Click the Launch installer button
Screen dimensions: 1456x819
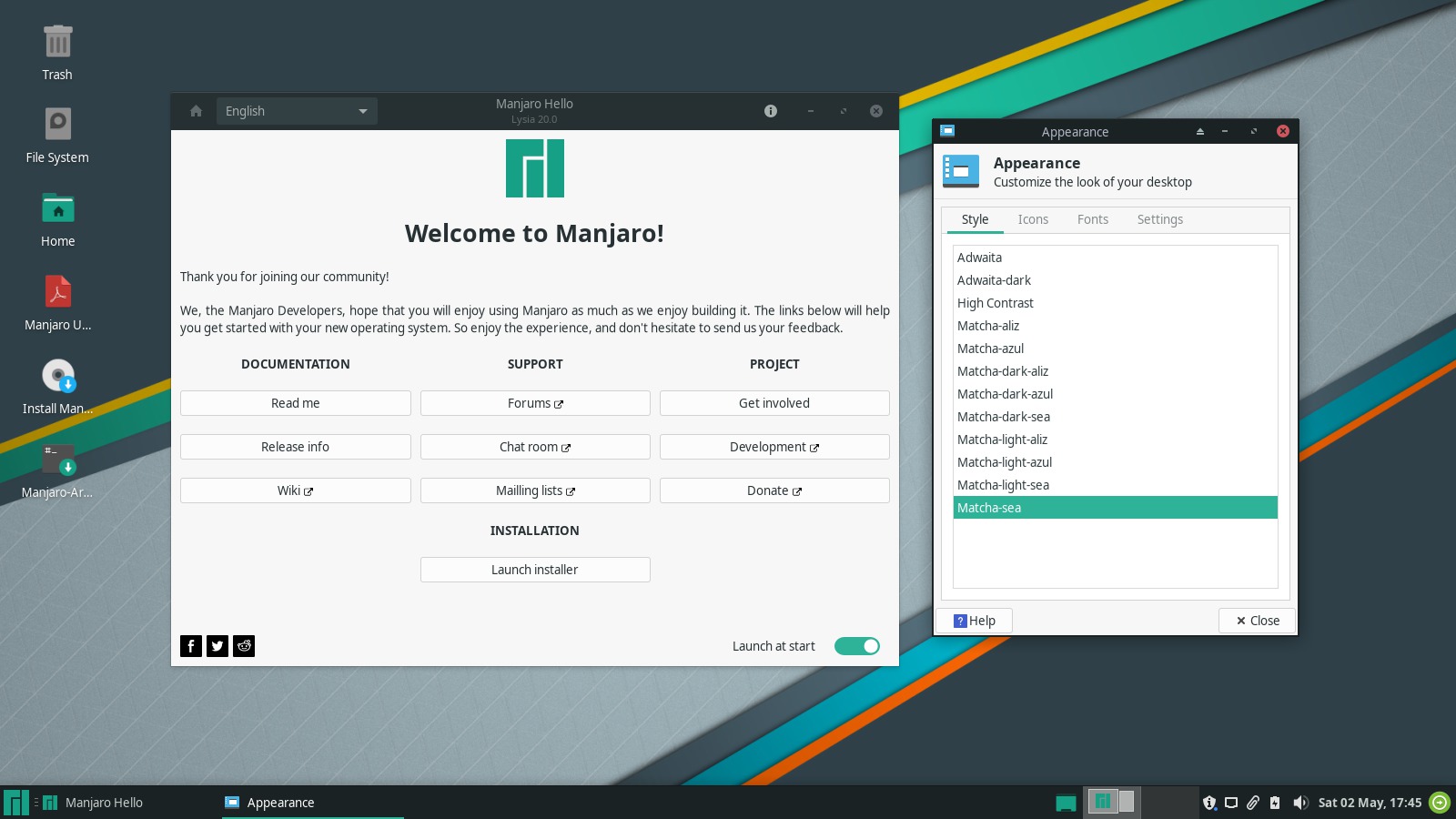535,570
